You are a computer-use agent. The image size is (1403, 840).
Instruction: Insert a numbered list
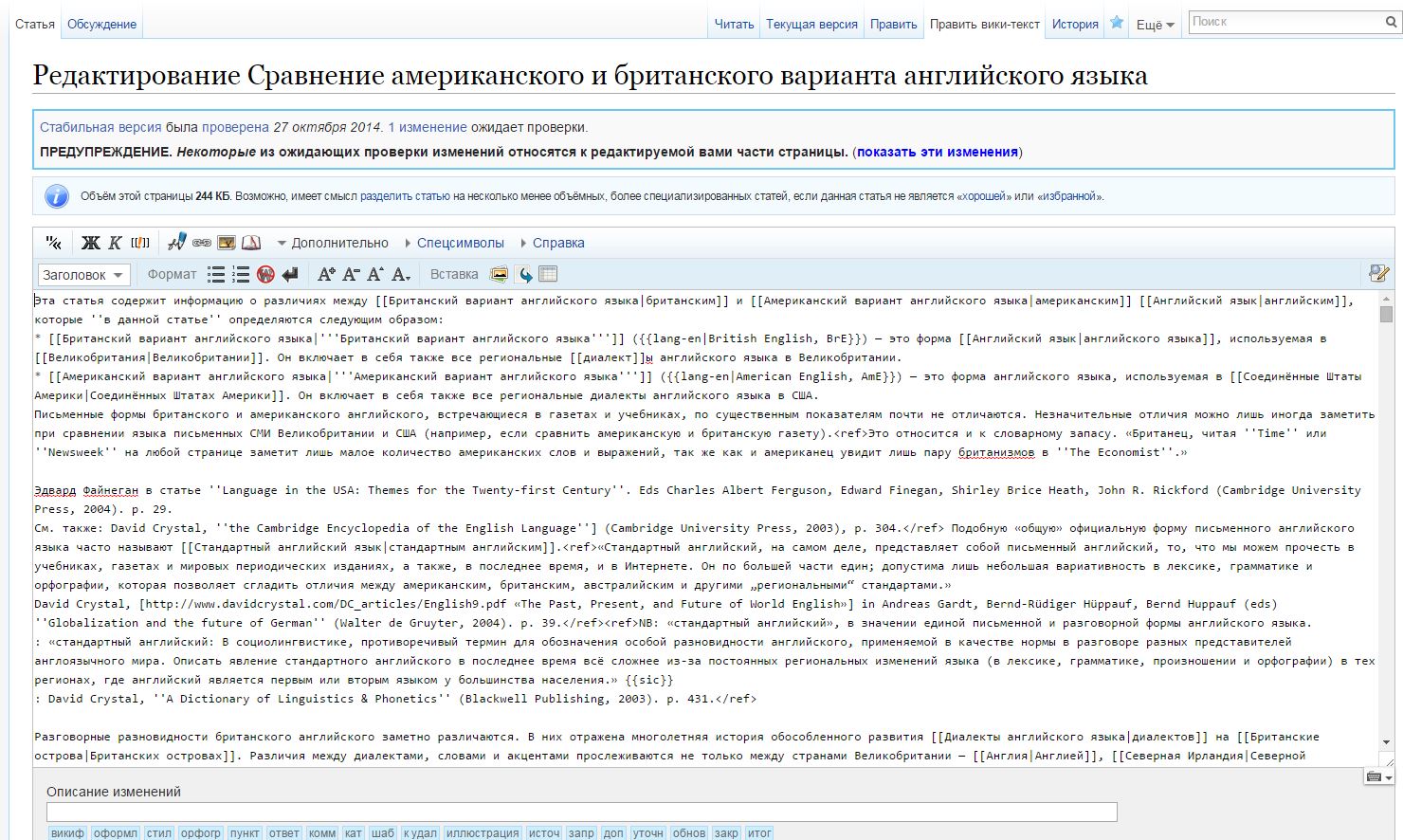241,274
